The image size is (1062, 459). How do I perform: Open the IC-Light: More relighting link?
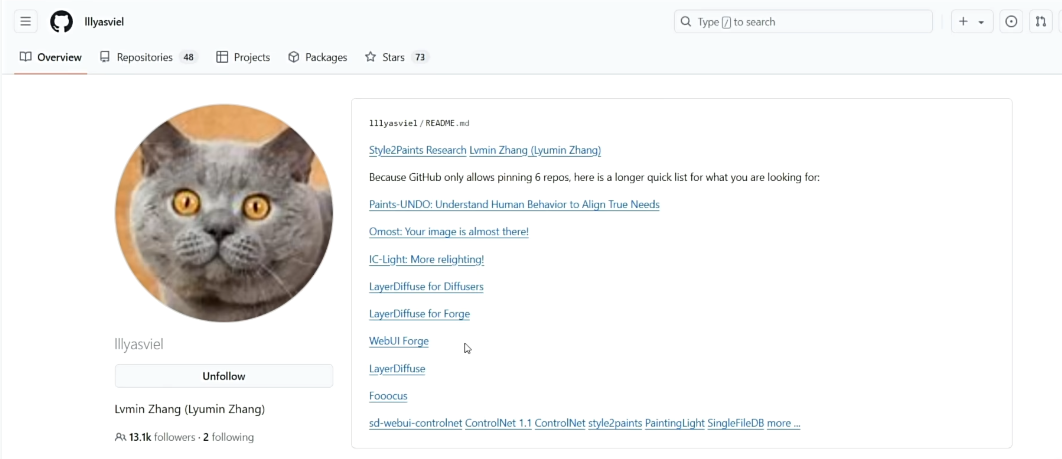(426, 259)
